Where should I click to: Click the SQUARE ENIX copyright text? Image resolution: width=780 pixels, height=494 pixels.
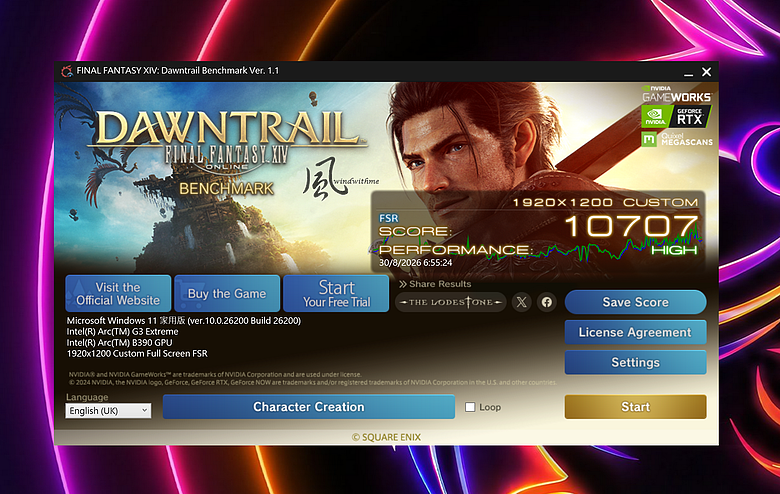(387, 437)
